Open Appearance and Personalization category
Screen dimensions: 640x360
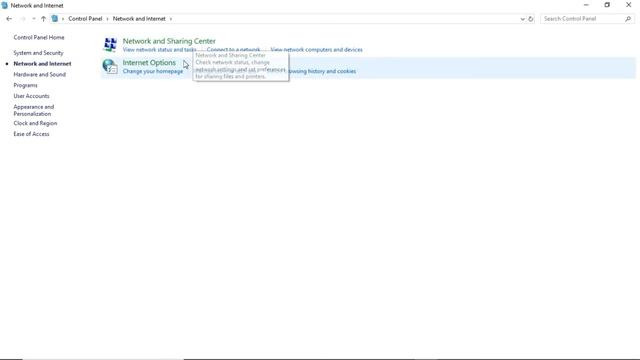(33, 110)
